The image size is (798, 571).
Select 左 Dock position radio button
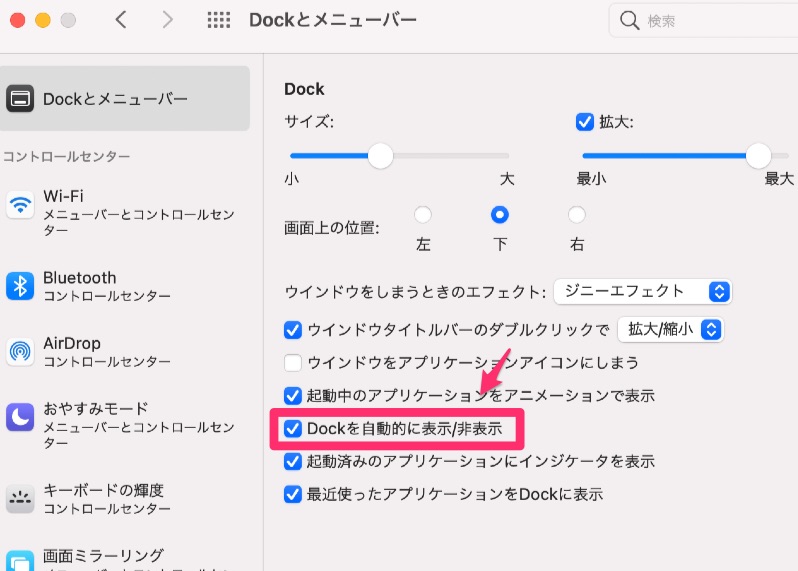click(x=423, y=215)
